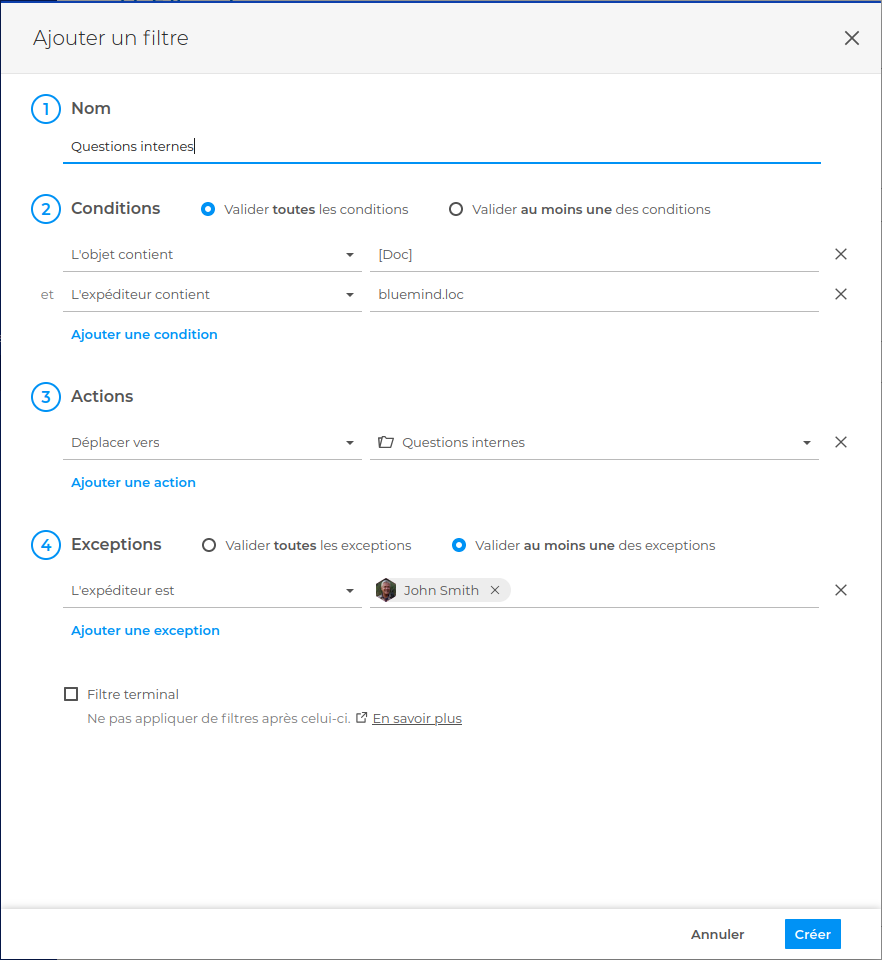
Task: Delete the "L'expéditeur est" exception row
Action: click(x=840, y=590)
